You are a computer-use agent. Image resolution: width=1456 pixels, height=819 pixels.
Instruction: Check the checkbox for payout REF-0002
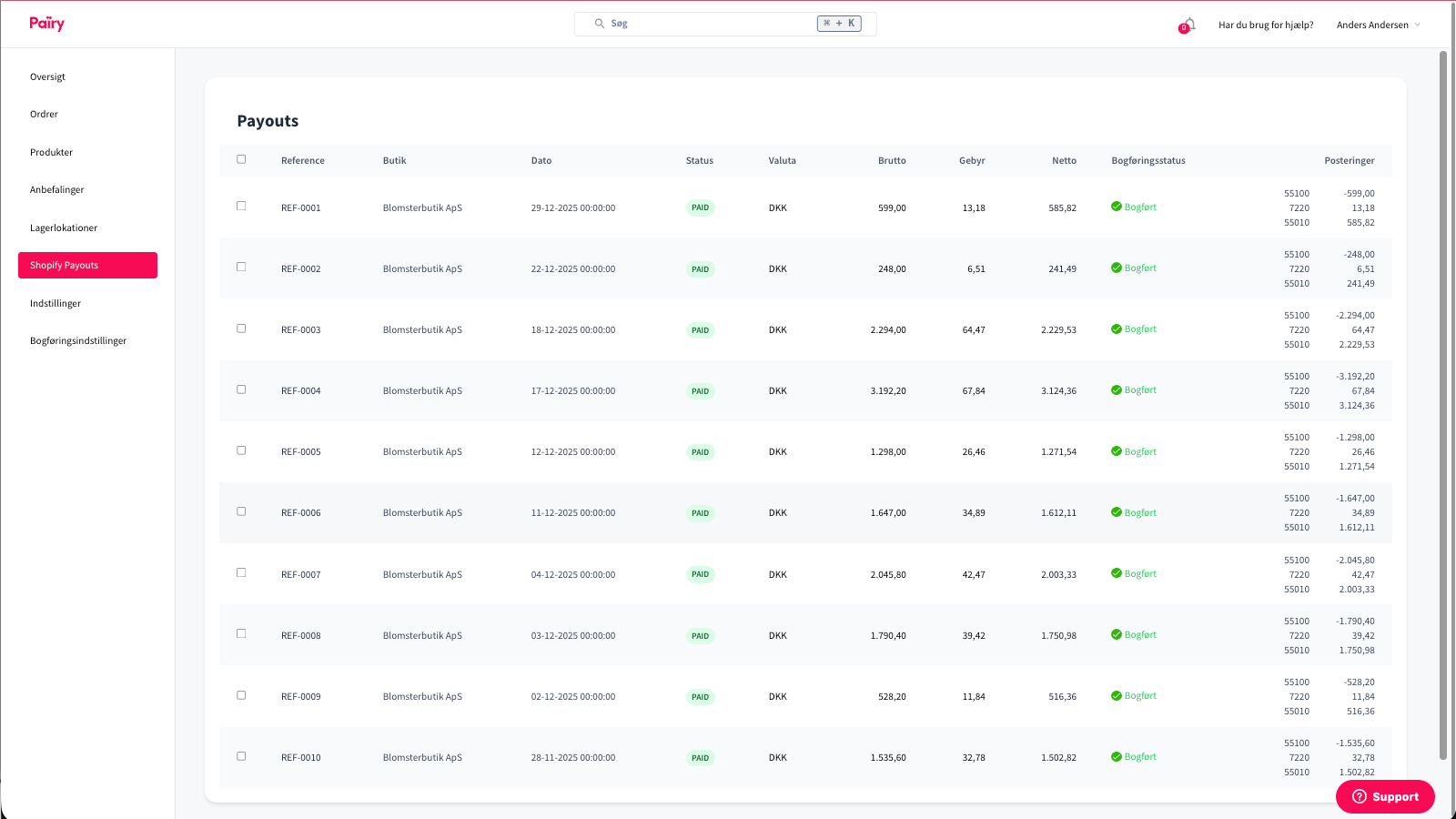pos(241,268)
